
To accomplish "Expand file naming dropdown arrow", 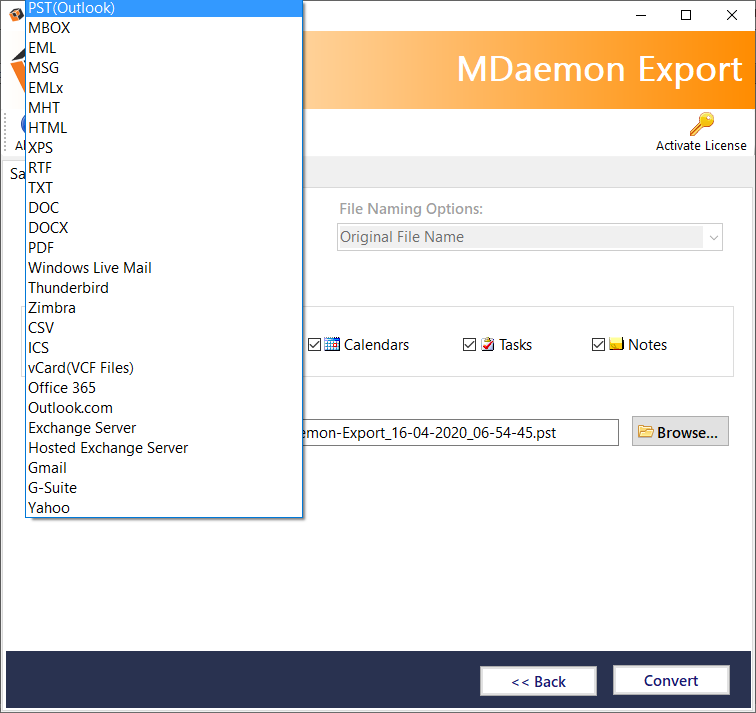I will (x=714, y=237).
